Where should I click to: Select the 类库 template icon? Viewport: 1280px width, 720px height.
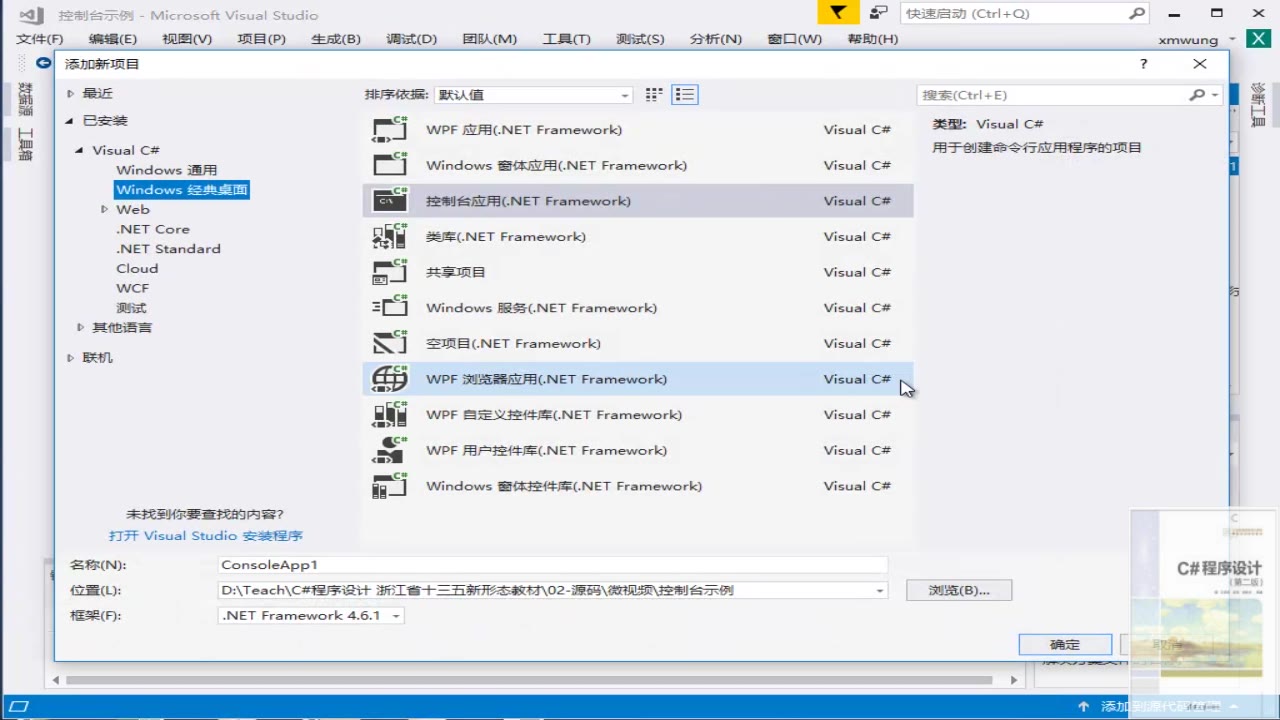[390, 237]
